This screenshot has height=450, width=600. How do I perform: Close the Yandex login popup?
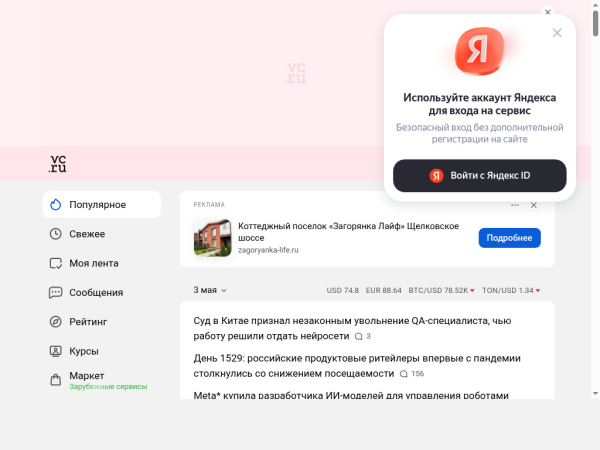click(557, 33)
